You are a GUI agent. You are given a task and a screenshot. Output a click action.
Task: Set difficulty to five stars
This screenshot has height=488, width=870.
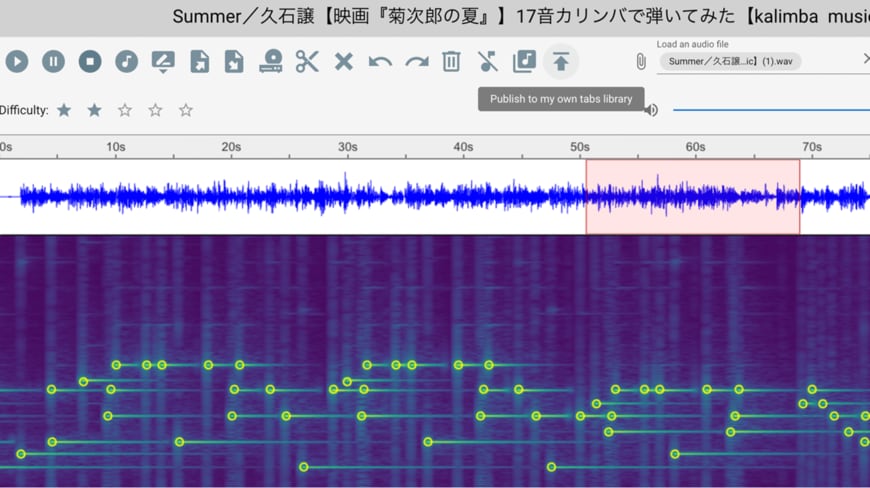pos(186,110)
